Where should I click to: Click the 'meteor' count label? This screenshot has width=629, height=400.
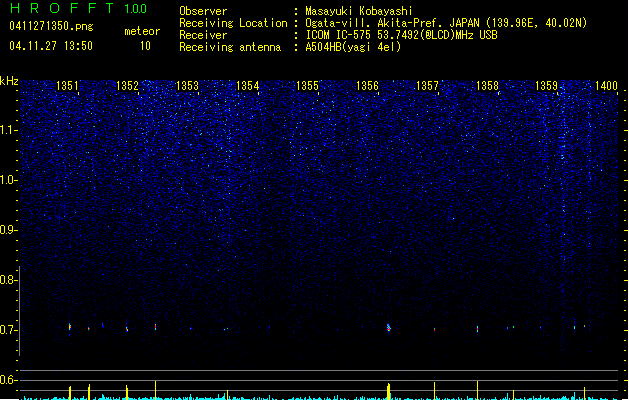(x=142, y=31)
